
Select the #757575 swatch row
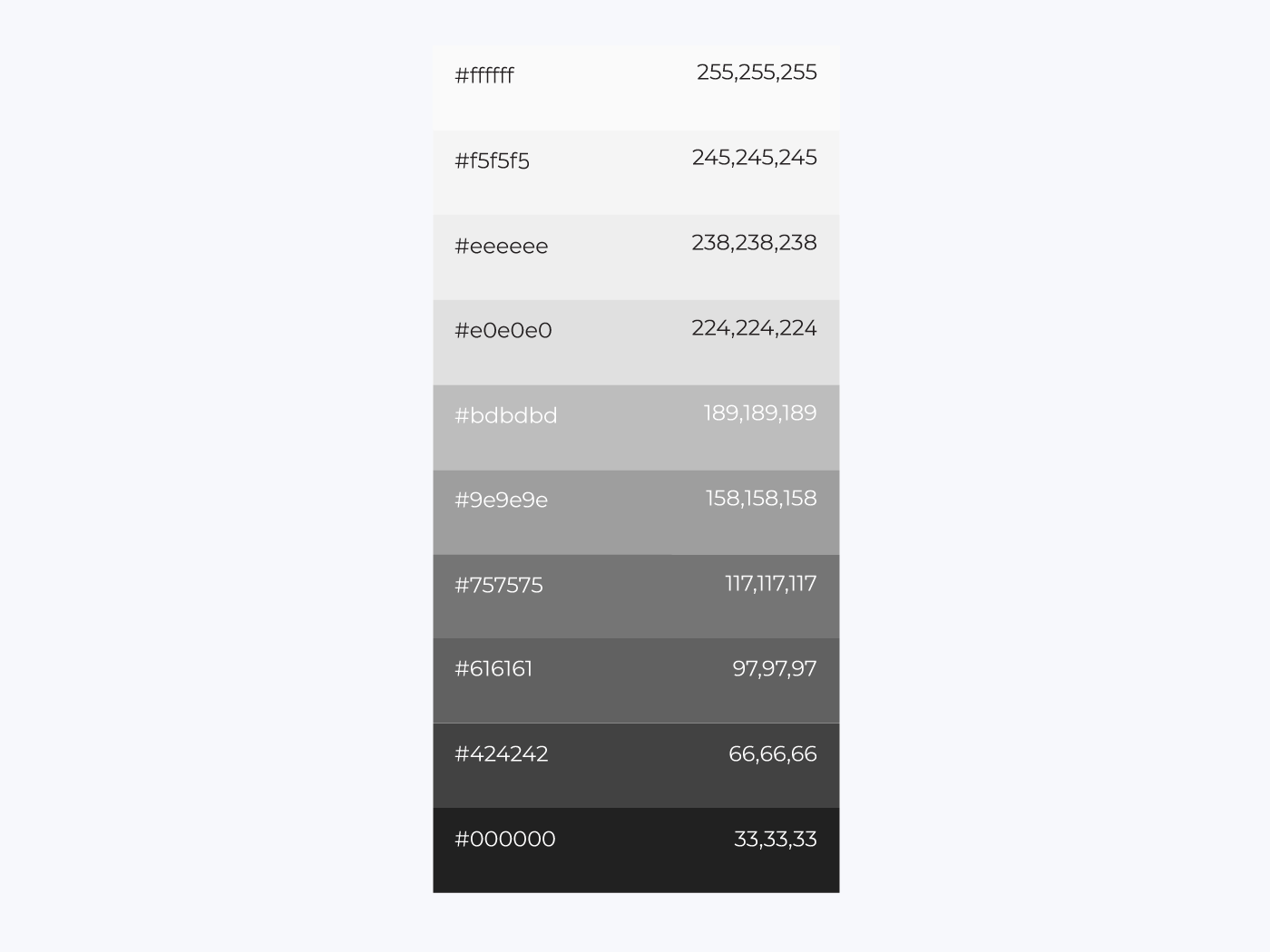636,597
